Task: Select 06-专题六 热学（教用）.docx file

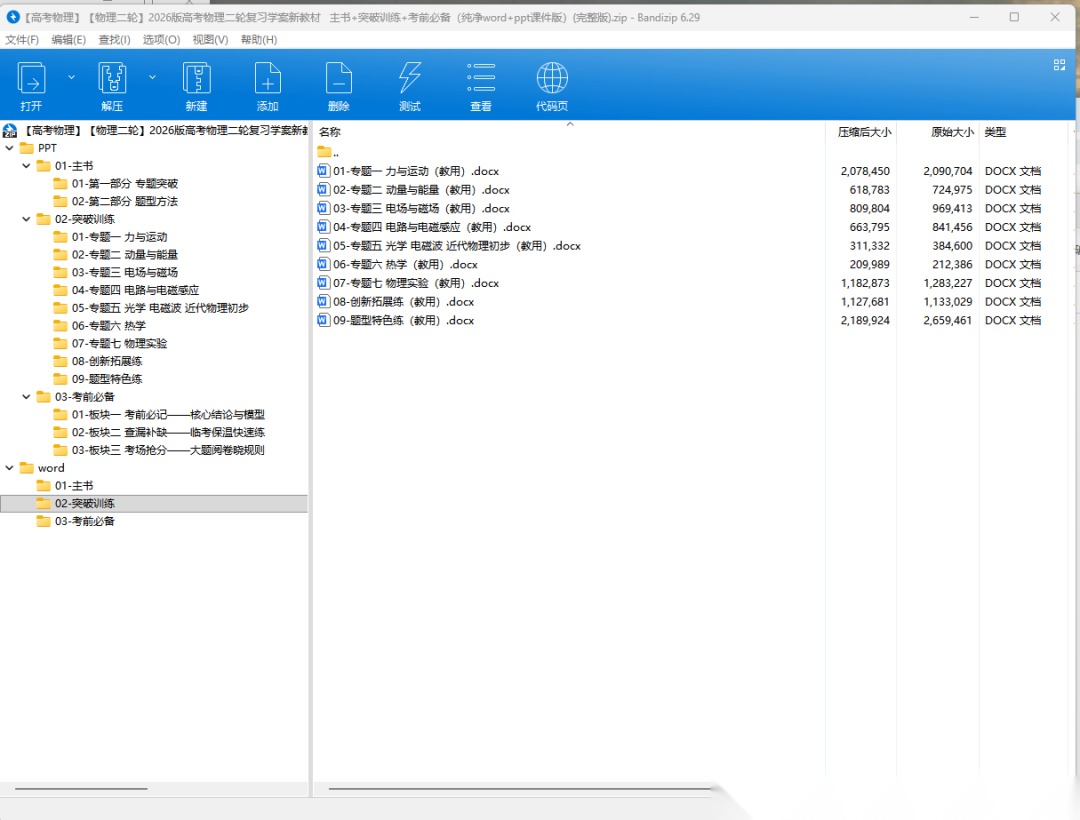Action: pyautogui.click(x=405, y=265)
